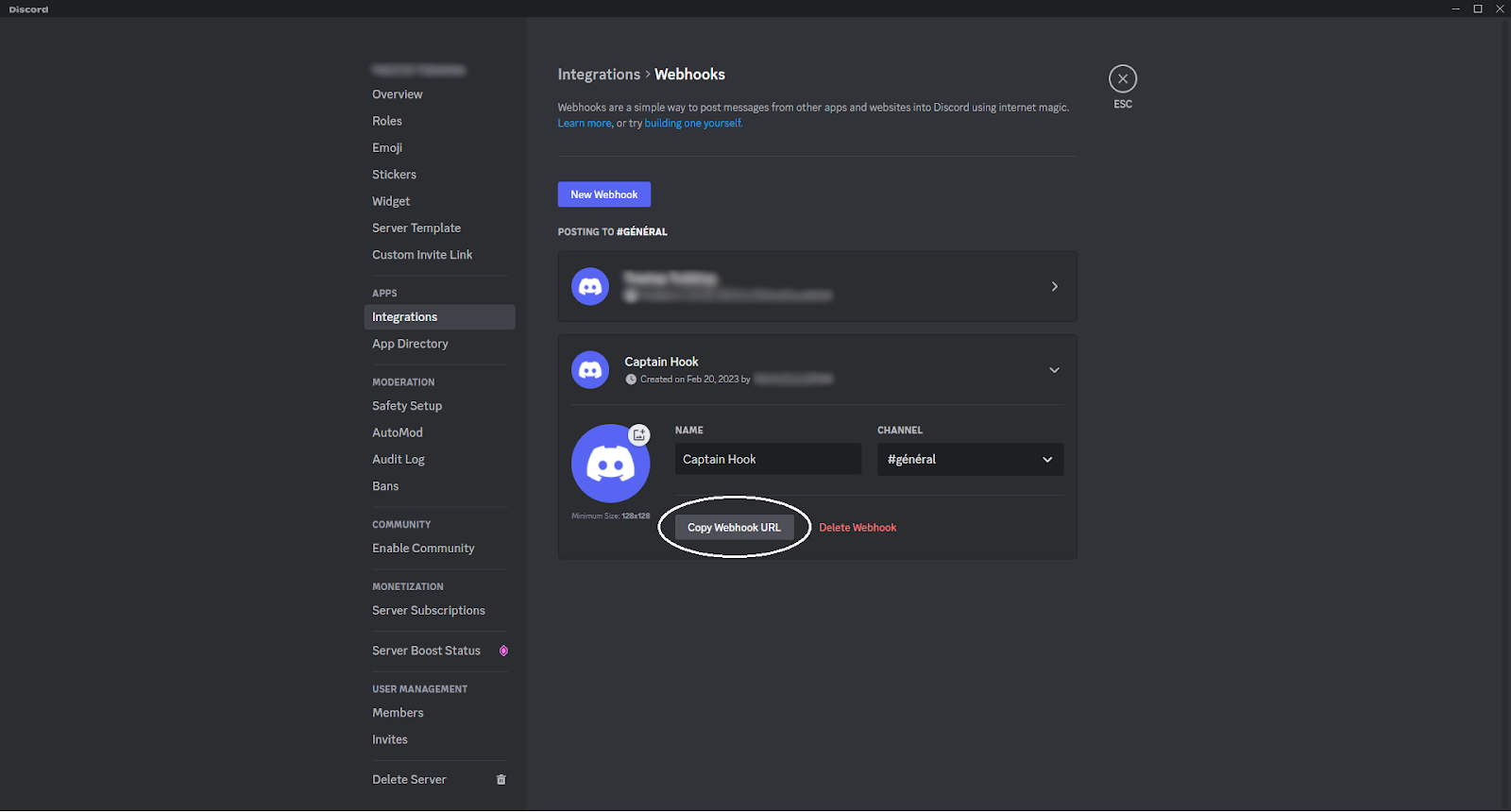Open the building one yourself link
This screenshot has width=1511, height=812.
(x=693, y=124)
